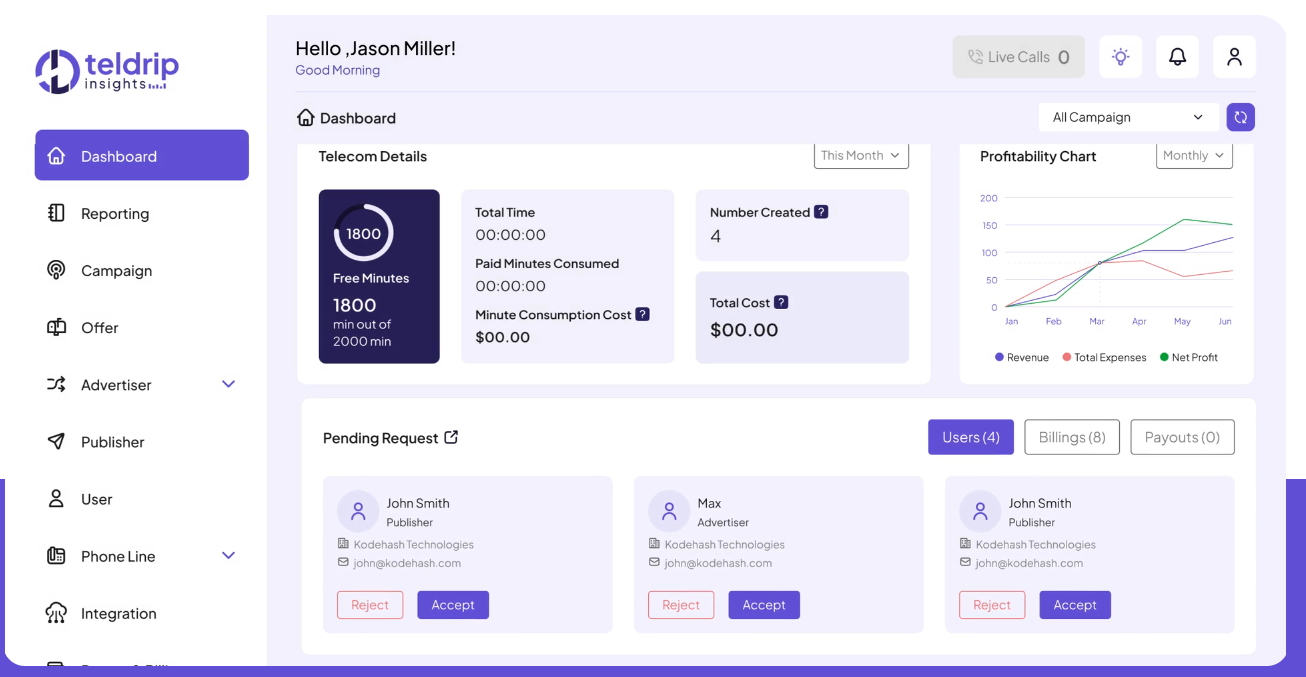Click the Number Created help icon
The image size is (1306, 677).
click(822, 212)
